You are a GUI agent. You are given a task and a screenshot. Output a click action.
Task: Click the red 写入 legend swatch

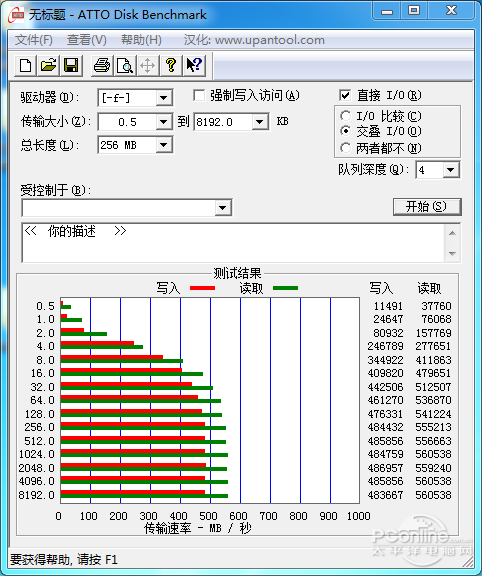click(202, 288)
